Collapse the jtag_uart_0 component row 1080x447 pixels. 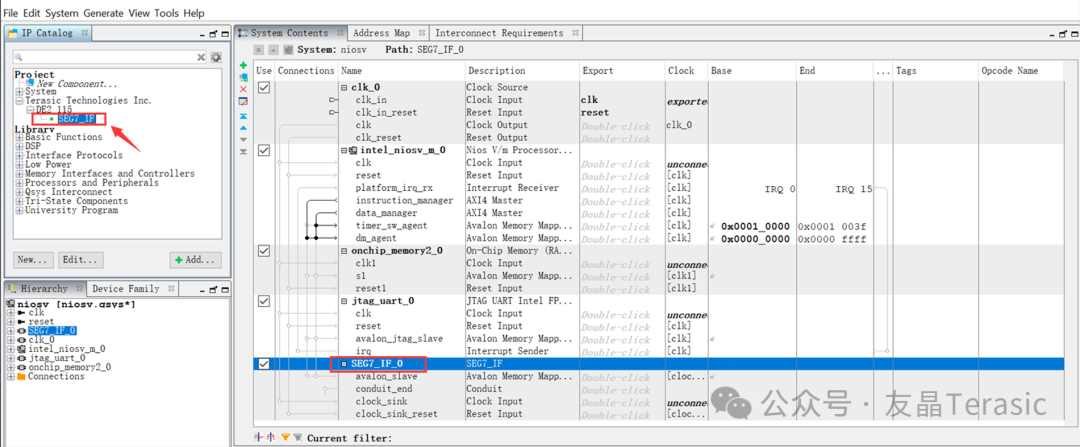coord(344,301)
